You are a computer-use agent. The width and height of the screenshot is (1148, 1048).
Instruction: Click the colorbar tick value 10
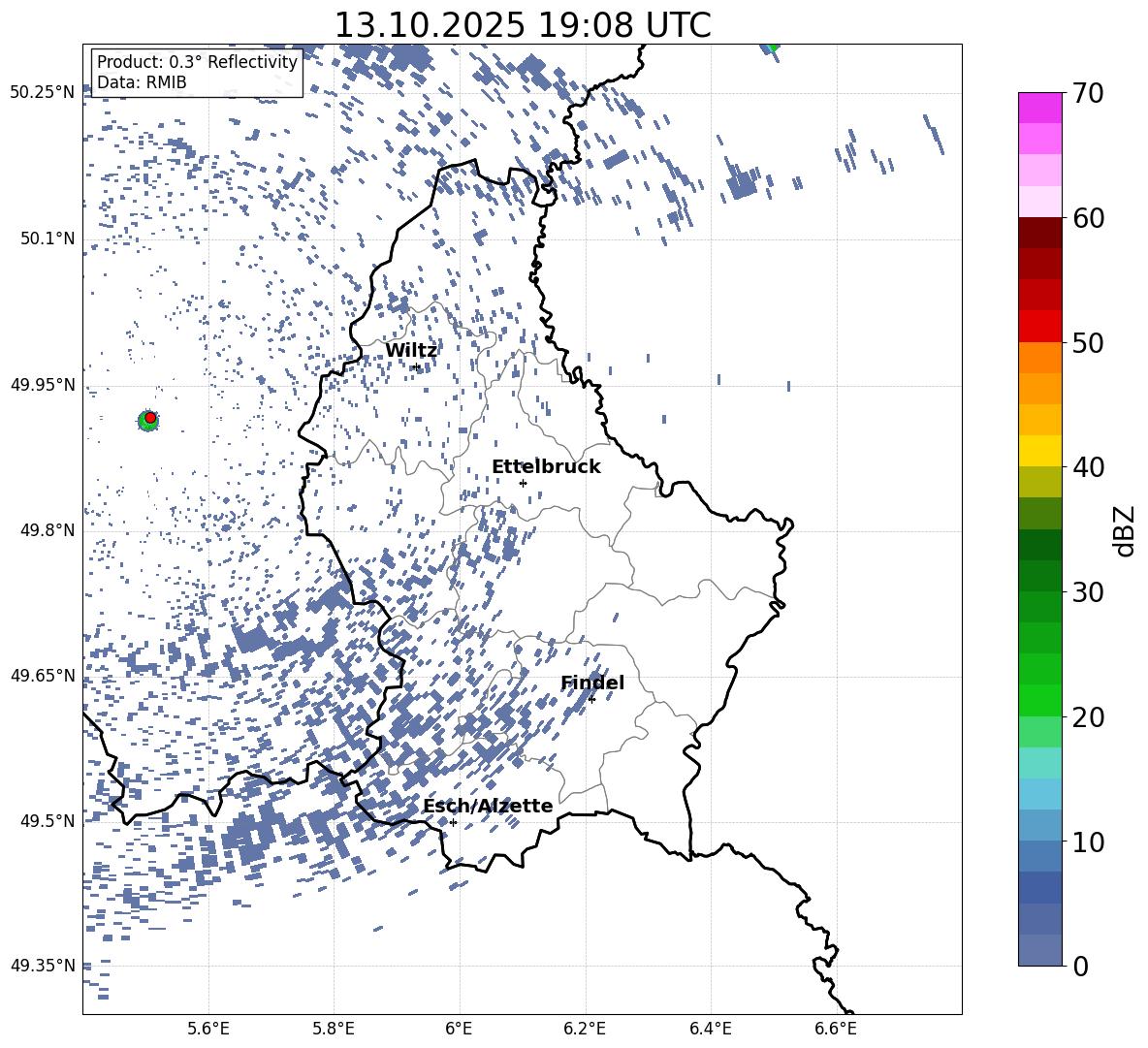[x=1088, y=842]
